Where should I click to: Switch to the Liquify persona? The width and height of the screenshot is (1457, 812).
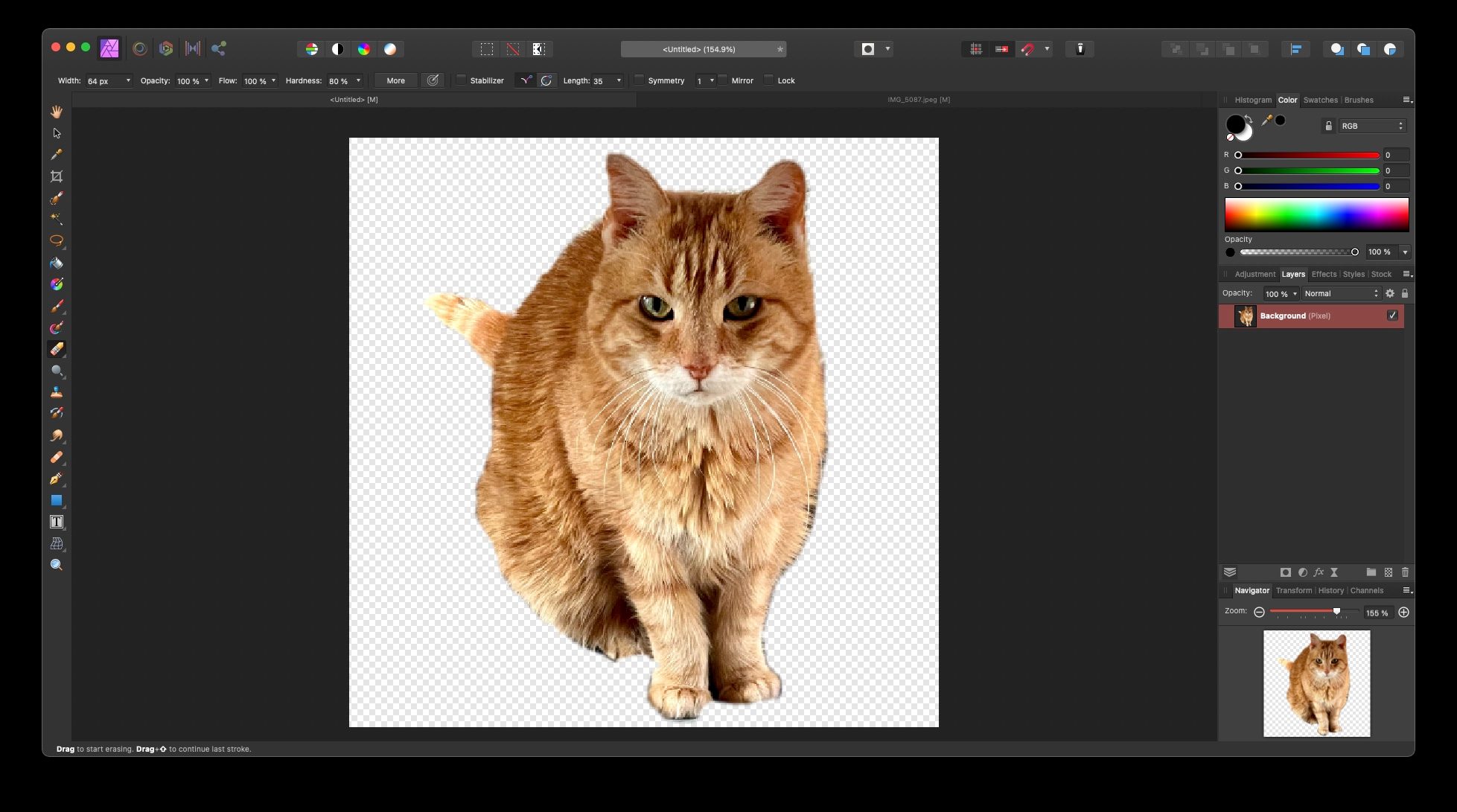coord(139,48)
